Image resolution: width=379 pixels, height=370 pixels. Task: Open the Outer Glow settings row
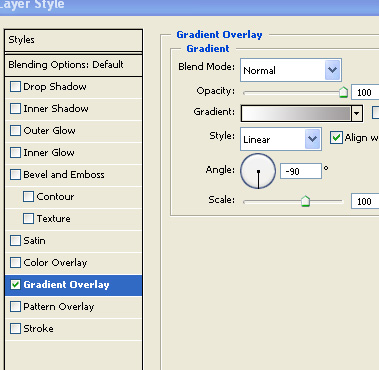tap(74, 131)
